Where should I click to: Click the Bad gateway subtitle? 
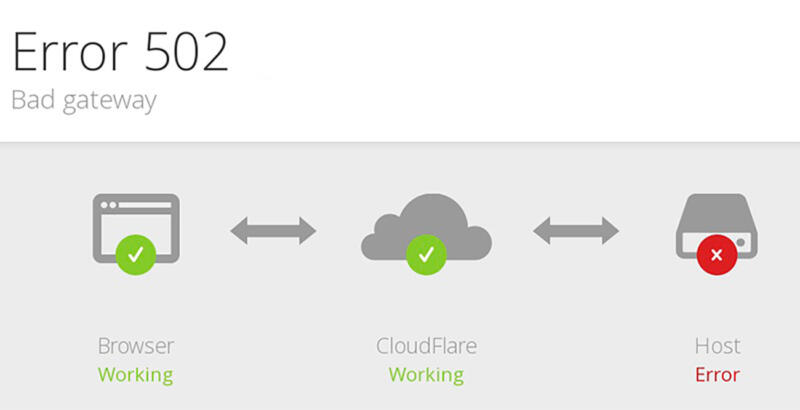coord(84,101)
